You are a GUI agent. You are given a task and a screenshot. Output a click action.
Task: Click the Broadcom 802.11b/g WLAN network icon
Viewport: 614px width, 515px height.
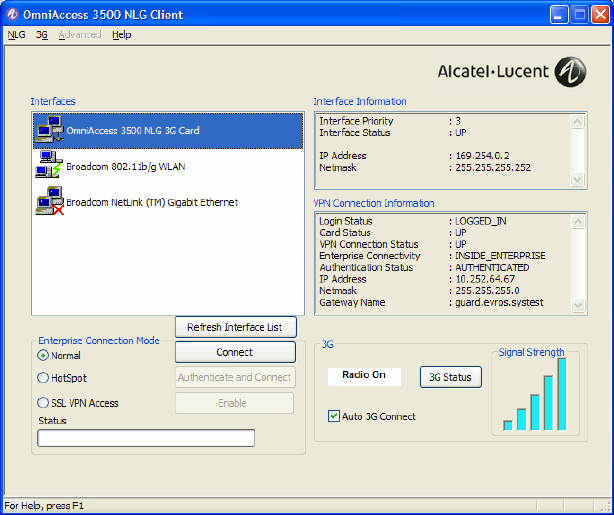tap(49, 165)
